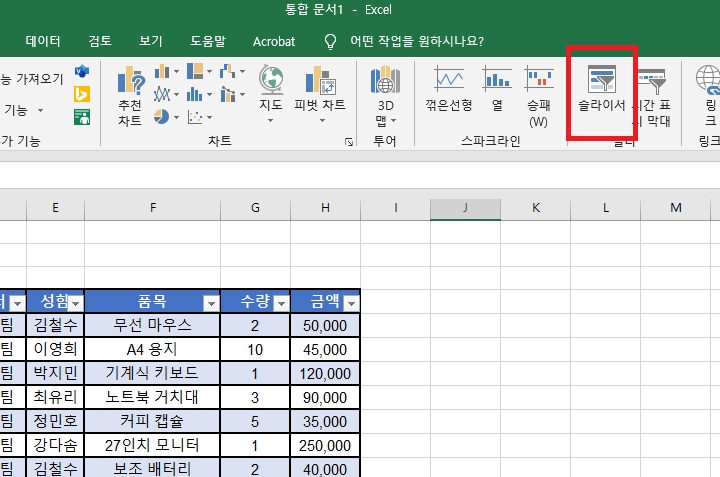Click the 지도 map chart globe icon
Screen dimensions: 720x477
tap(270, 80)
